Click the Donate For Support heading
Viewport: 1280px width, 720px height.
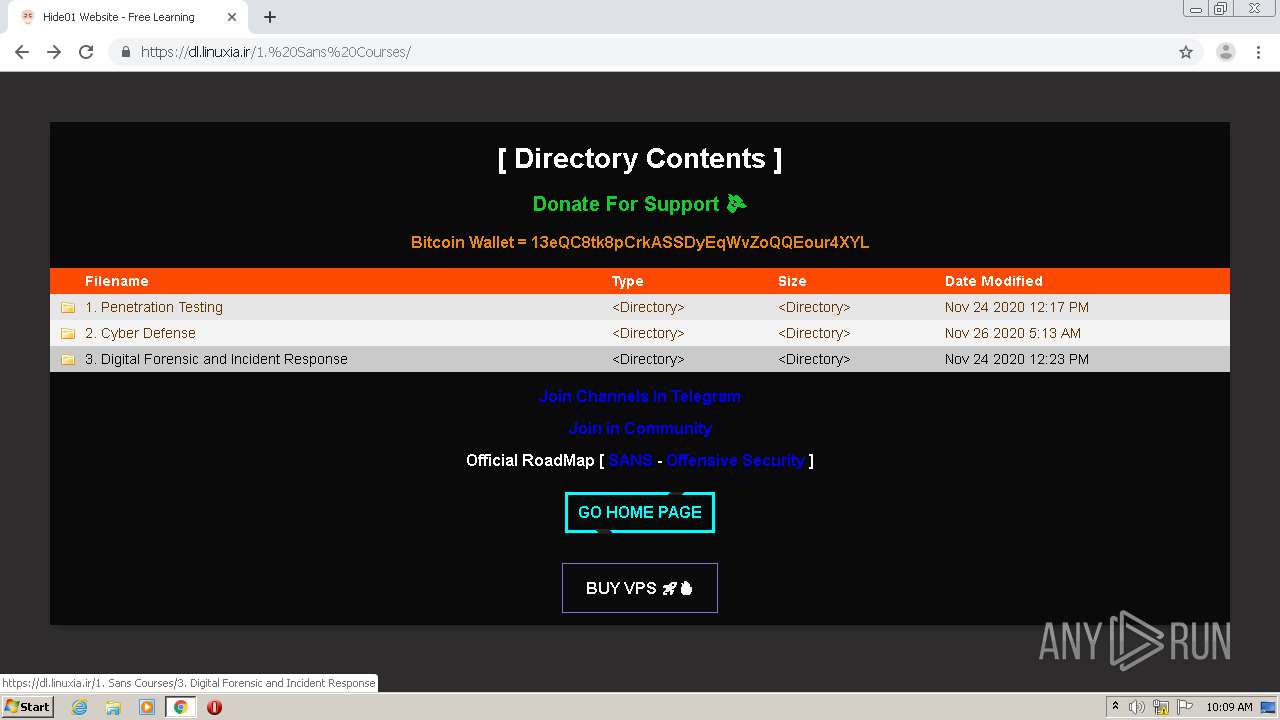pyautogui.click(x=640, y=204)
